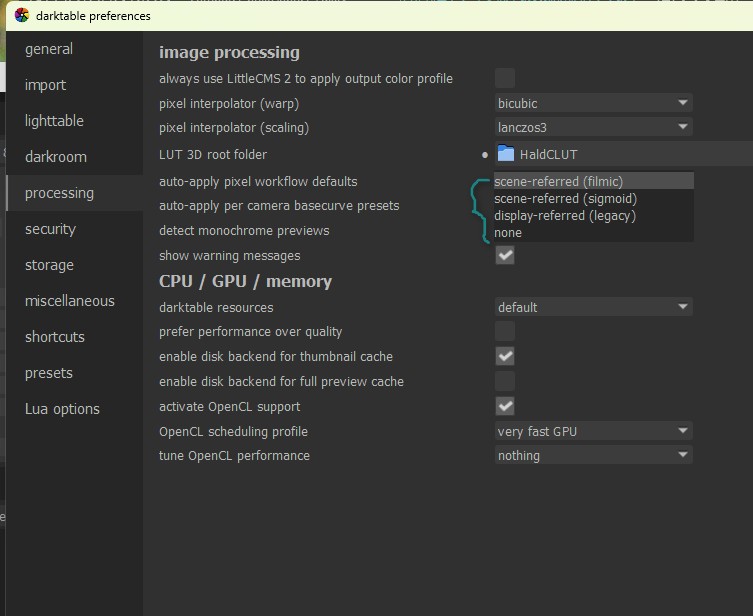Toggle disk backend for thumbnail cache
This screenshot has height=616, width=753.
[505, 356]
